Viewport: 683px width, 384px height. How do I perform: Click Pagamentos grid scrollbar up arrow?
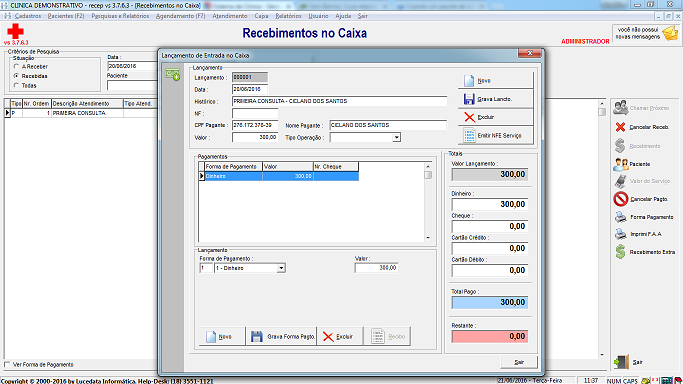click(428, 166)
